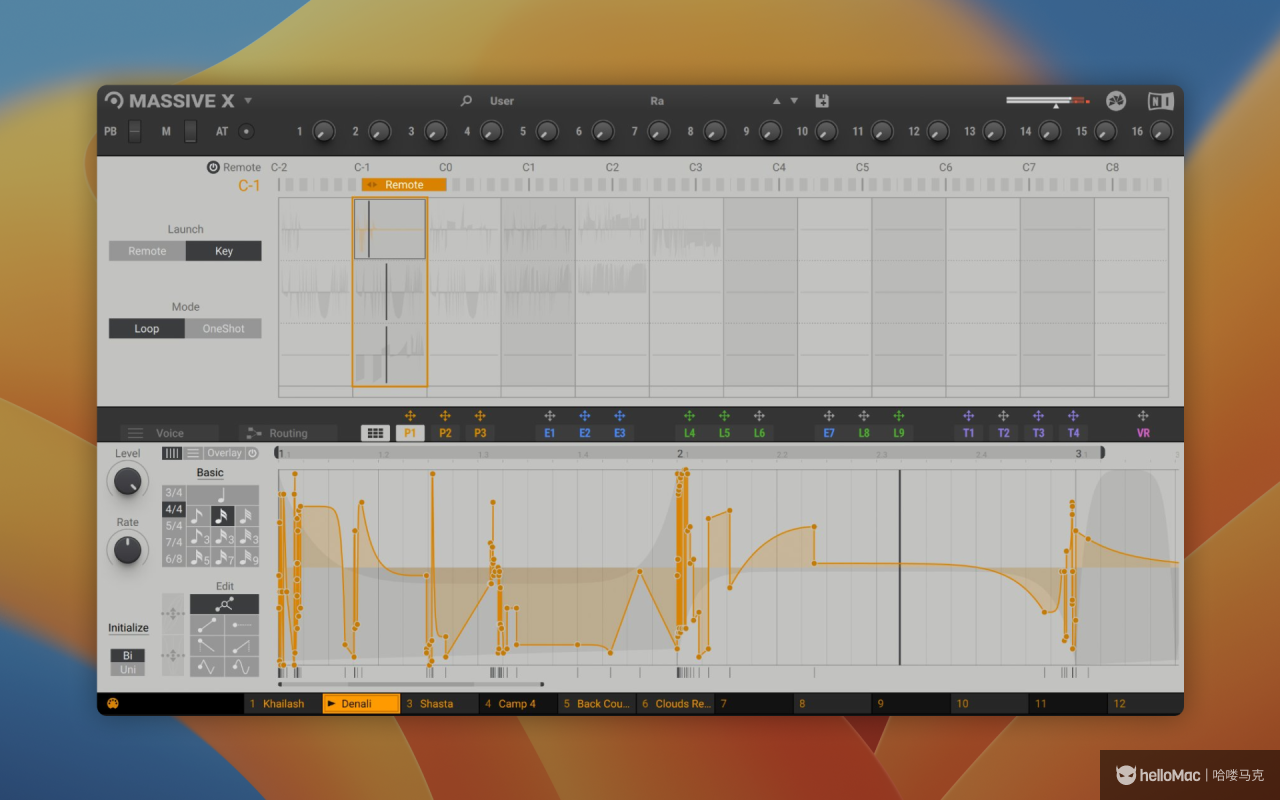Viewport: 1280px width, 800px height.
Task: Select the E1 envelope tab
Action: point(550,433)
